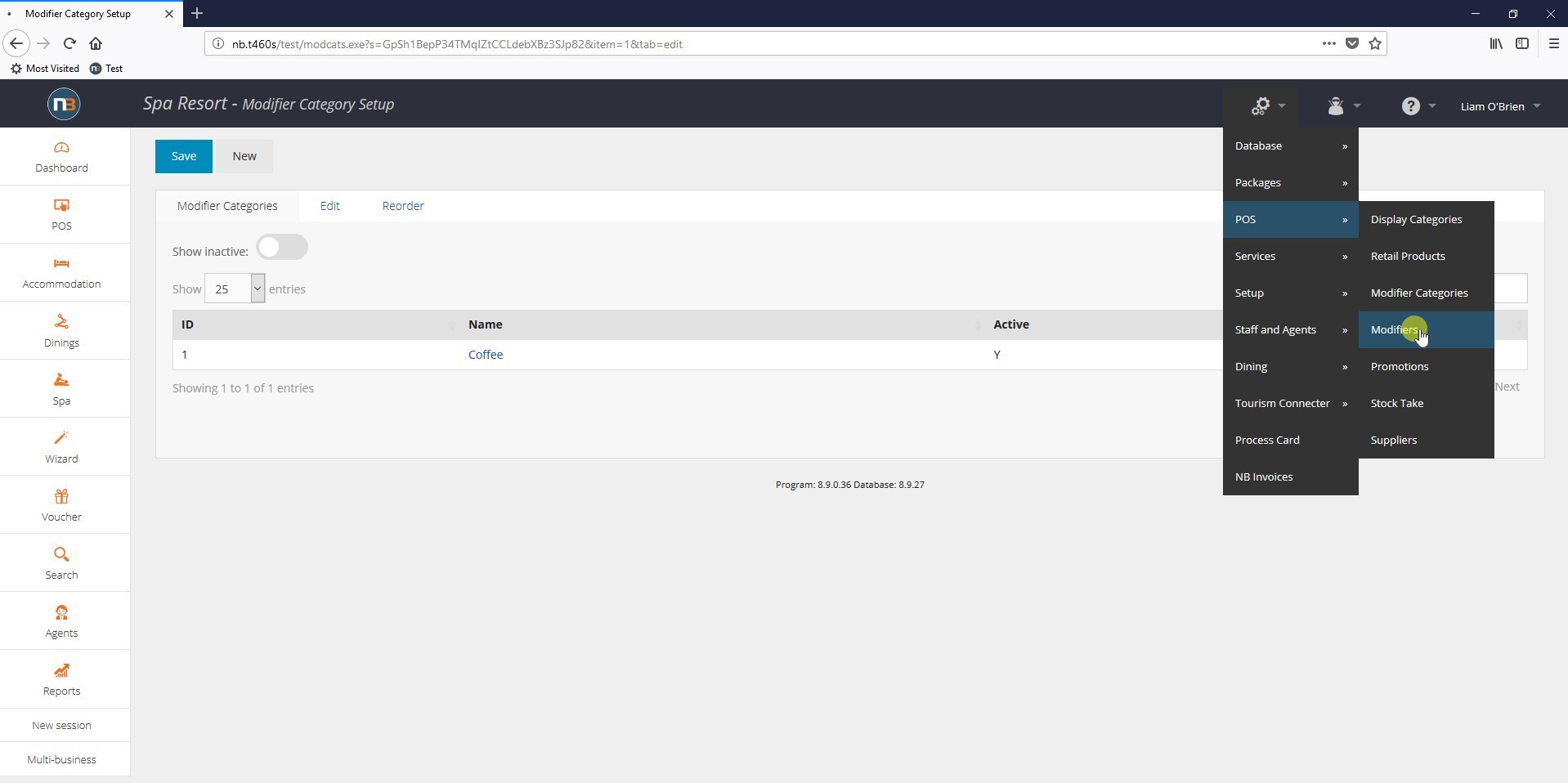Click the help question mark icon
This screenshot has height=783, width=1568.
pos(1410,105)
